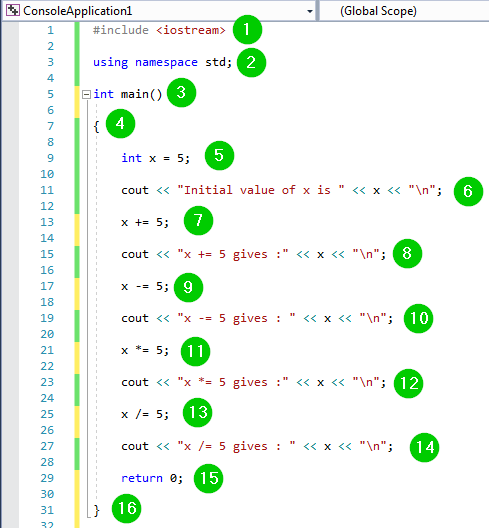Click green annotation circle number 10
The image size is (489, 528).
pyautogui.click(x=419, y=318)
